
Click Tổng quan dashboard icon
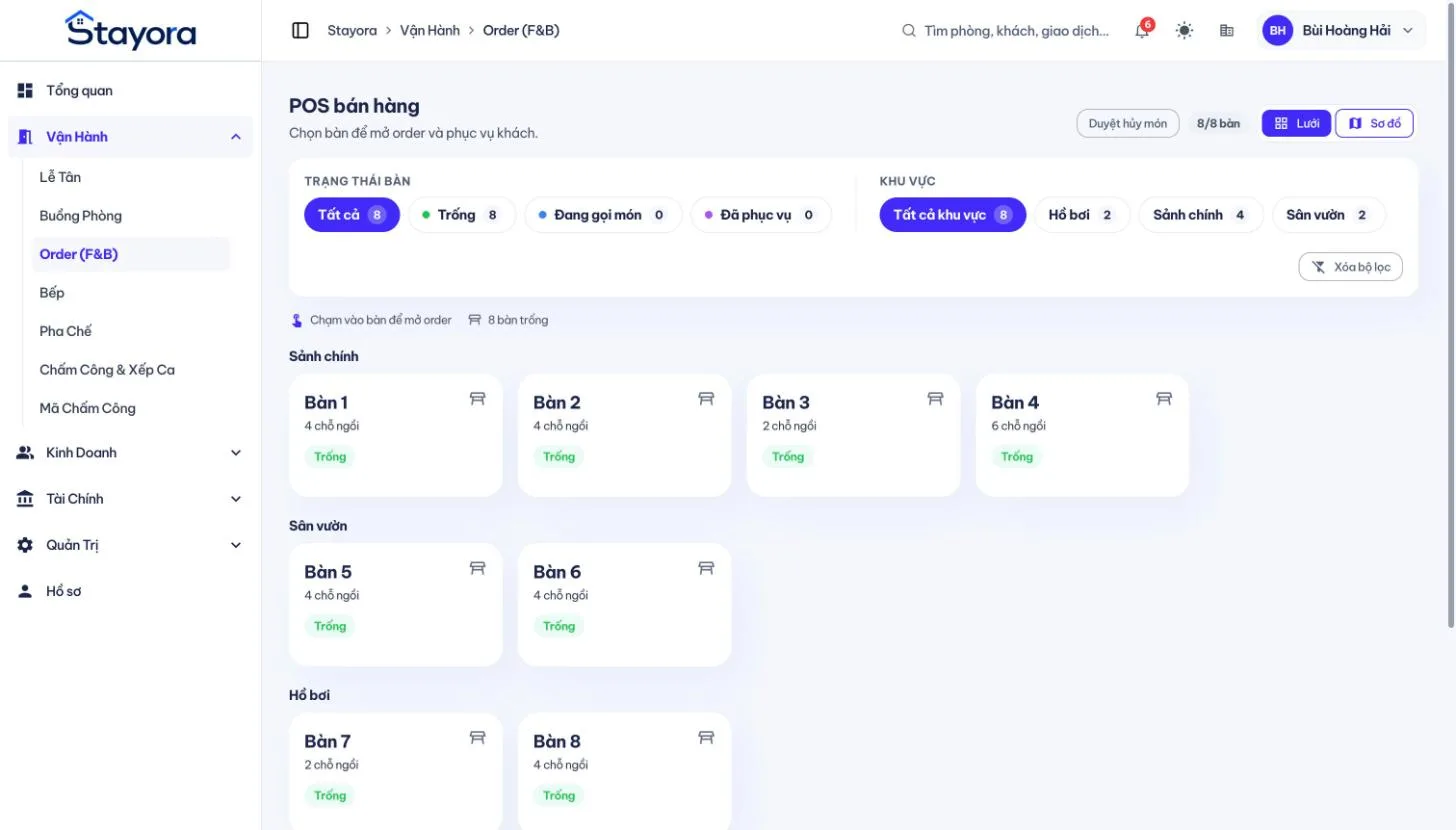pyautogui.click(x=26, y=91)
